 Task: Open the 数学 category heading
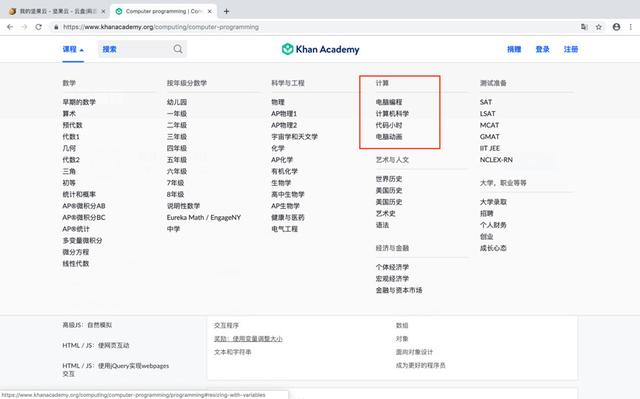[x=69, y=83]
